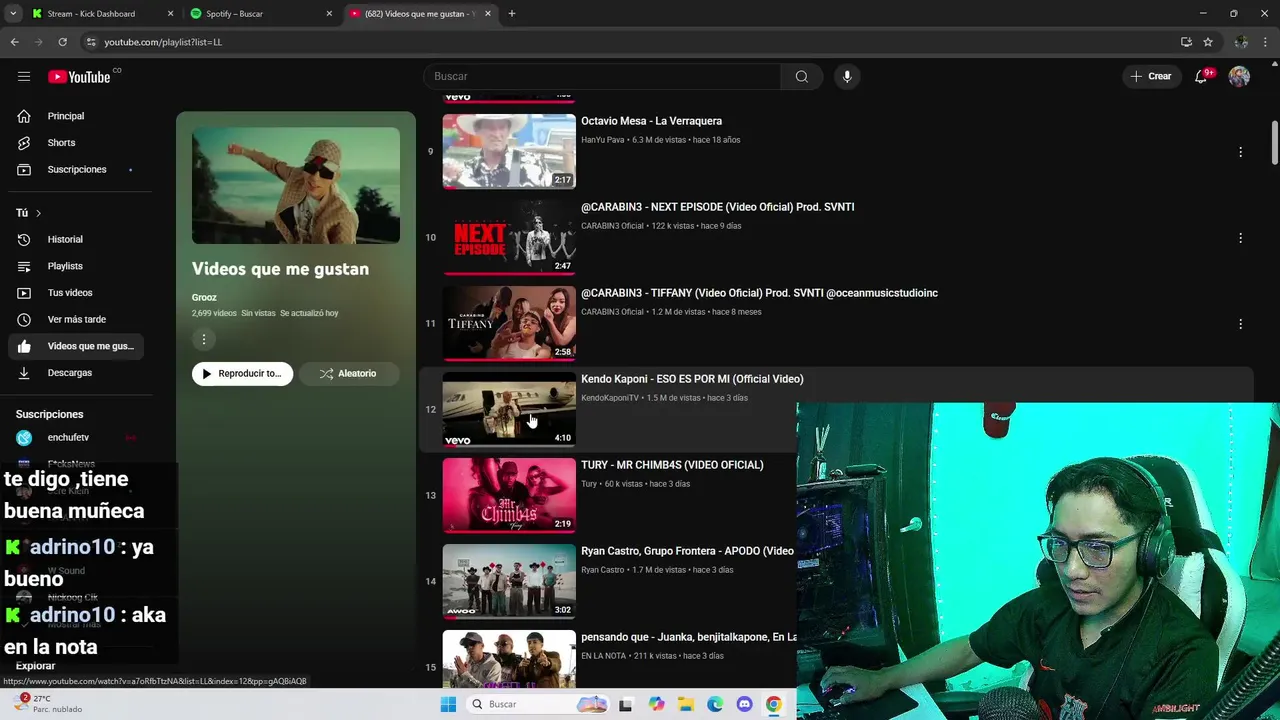
Task: Close the Spotify - Buscar tab
Action: coord(329,14)
